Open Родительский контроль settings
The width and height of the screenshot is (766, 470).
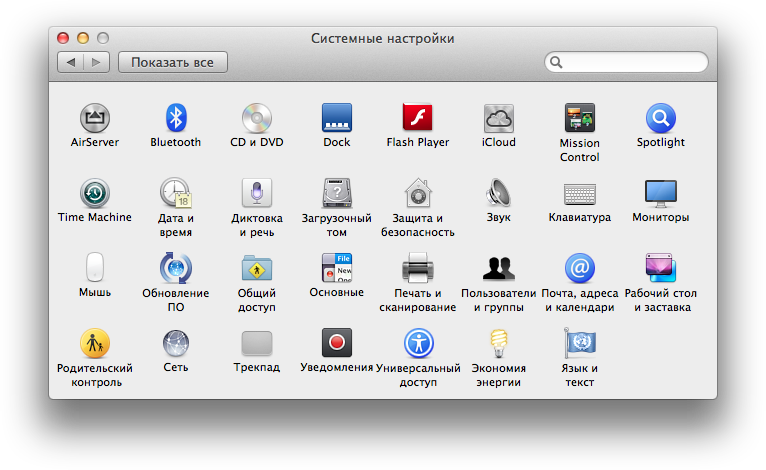(95, 343)
